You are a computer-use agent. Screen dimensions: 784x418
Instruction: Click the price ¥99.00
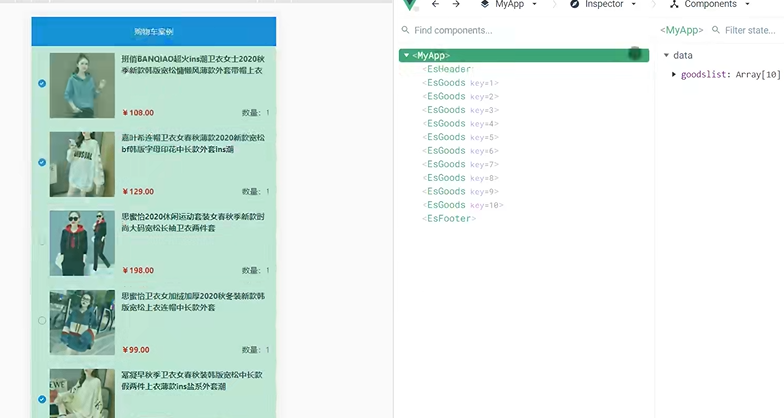click(136, 350)
